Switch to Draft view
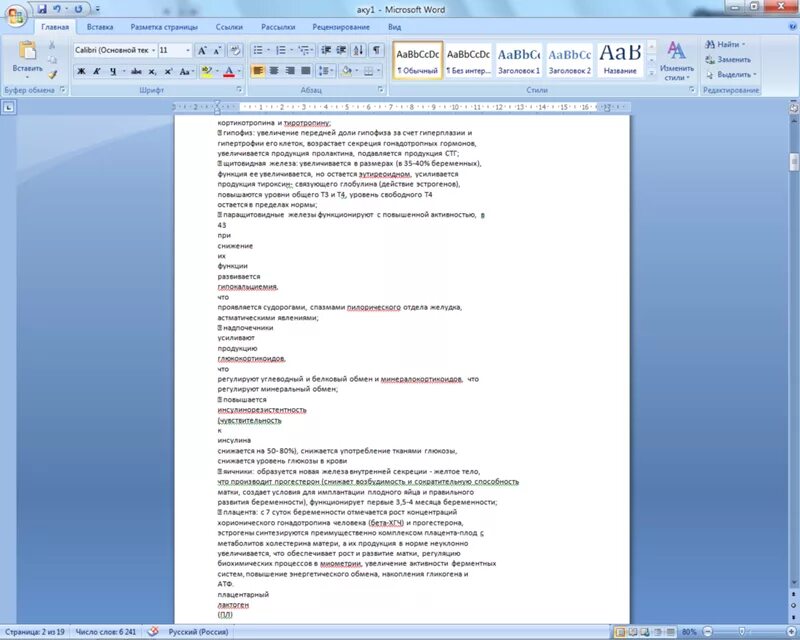The image size is (800, 640). (x=670, y=632)
